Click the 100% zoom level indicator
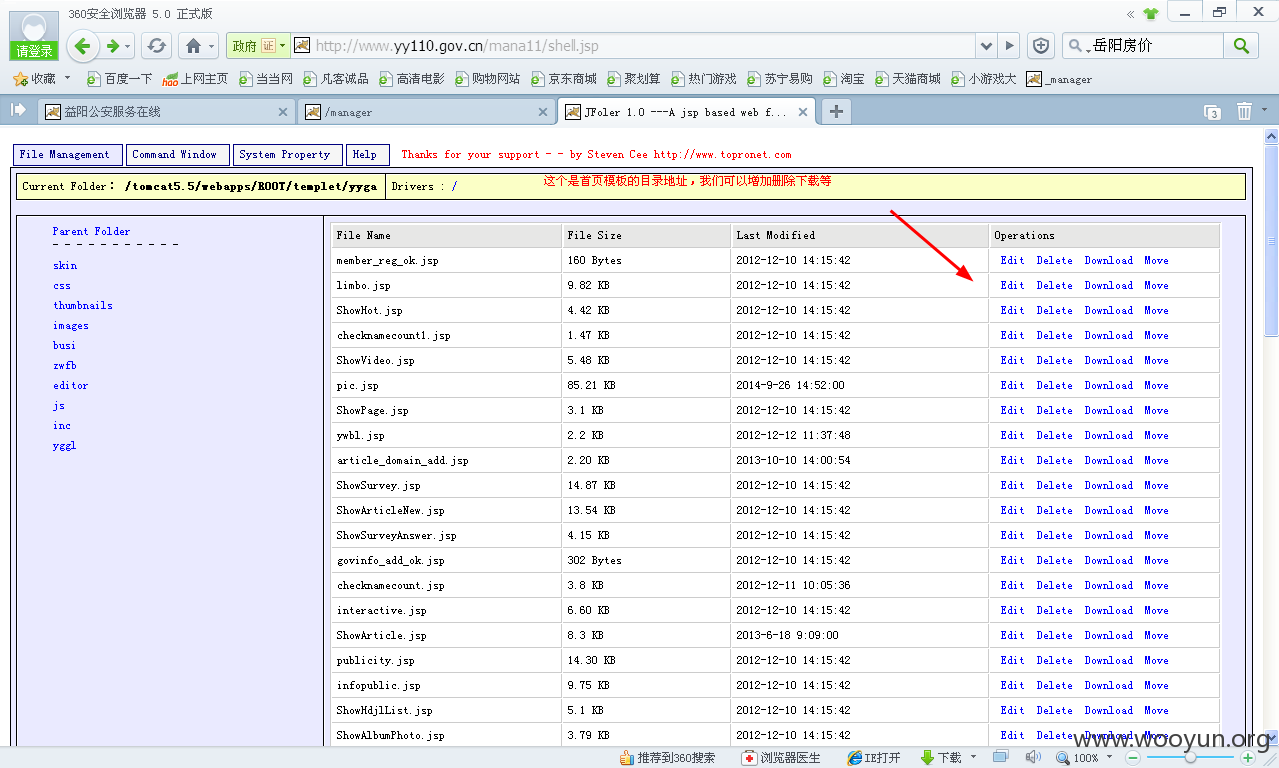The image size is (1279, 768). [x=1085, y=758]
